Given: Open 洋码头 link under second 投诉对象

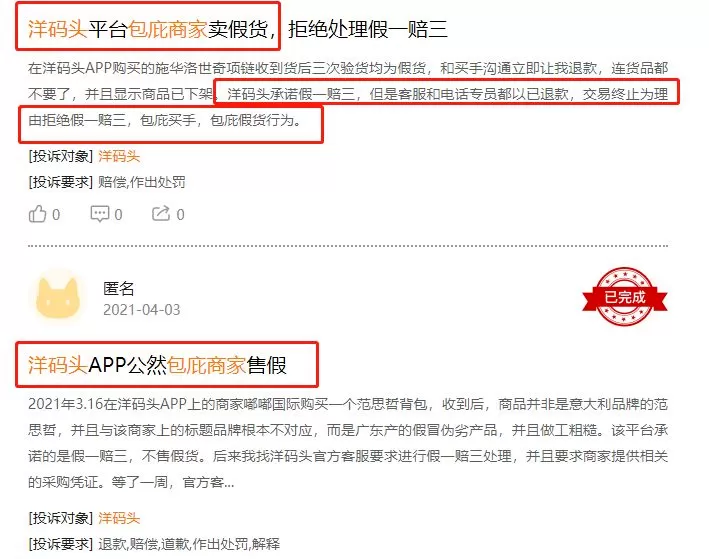Looking at the screenshot, I should click(x=119, y=518).
